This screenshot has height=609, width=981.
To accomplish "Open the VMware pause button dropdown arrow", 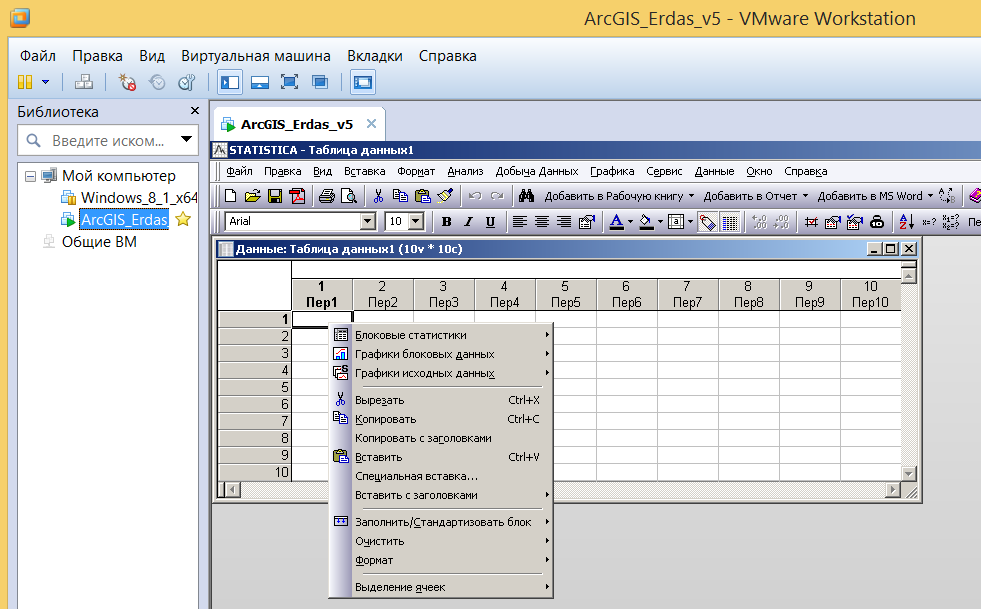I will point(46,82).
